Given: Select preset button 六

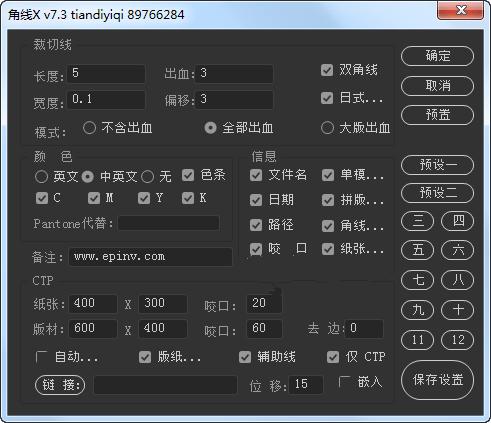Looking at the screenshot, I should [457, 250].
